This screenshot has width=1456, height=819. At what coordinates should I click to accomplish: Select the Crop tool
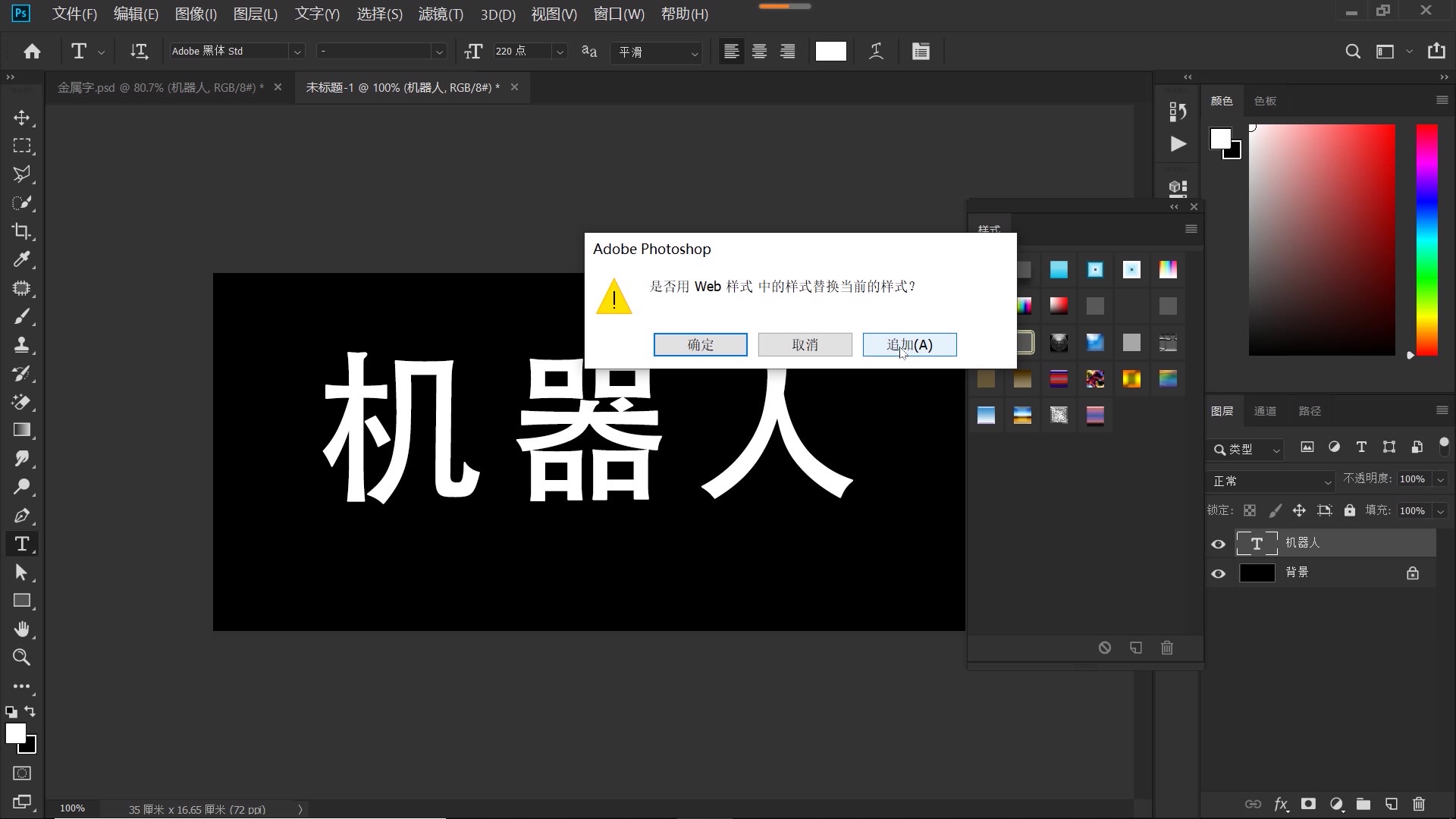(22, 231)
